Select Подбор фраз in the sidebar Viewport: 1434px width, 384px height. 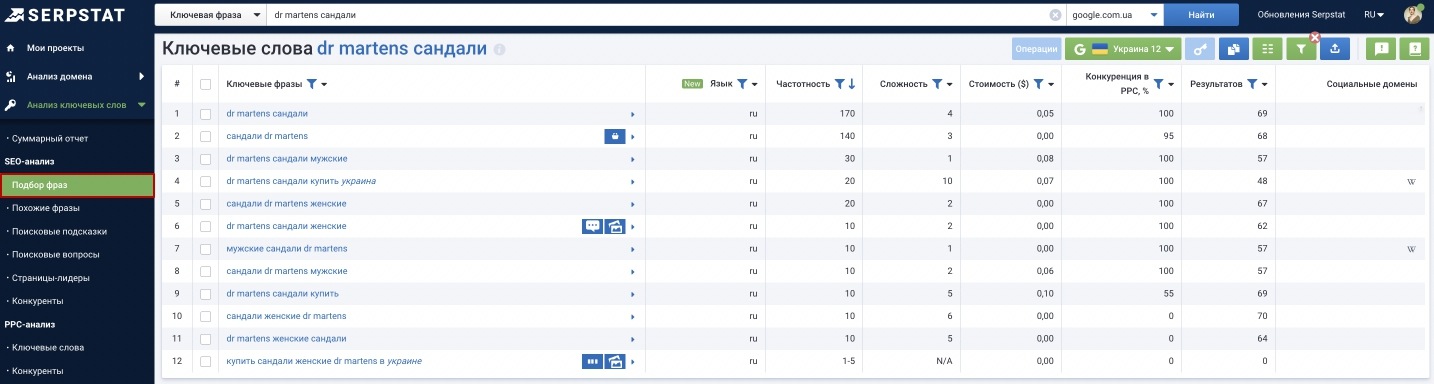pyautogui.click(x=77, y=185)
